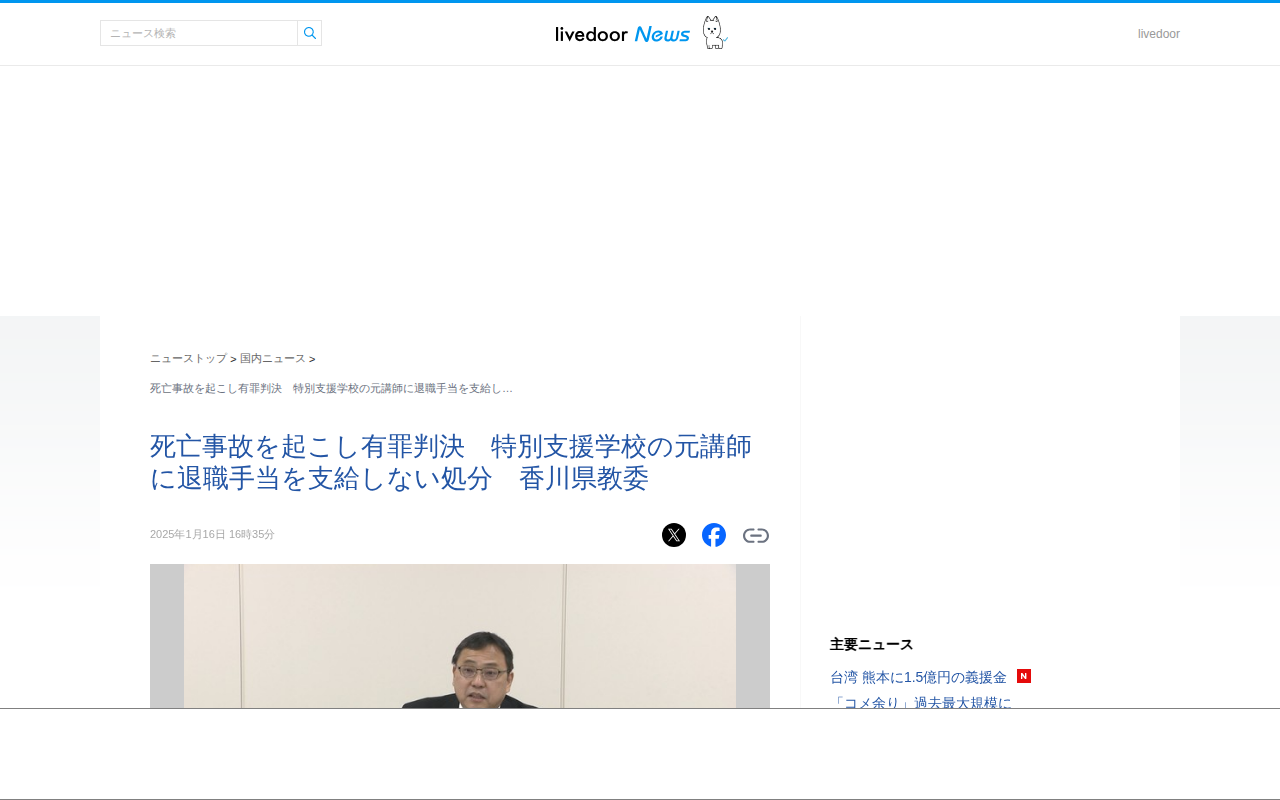
Task: Go to ニューストップ breadcrumb
Action: [188, 358]
